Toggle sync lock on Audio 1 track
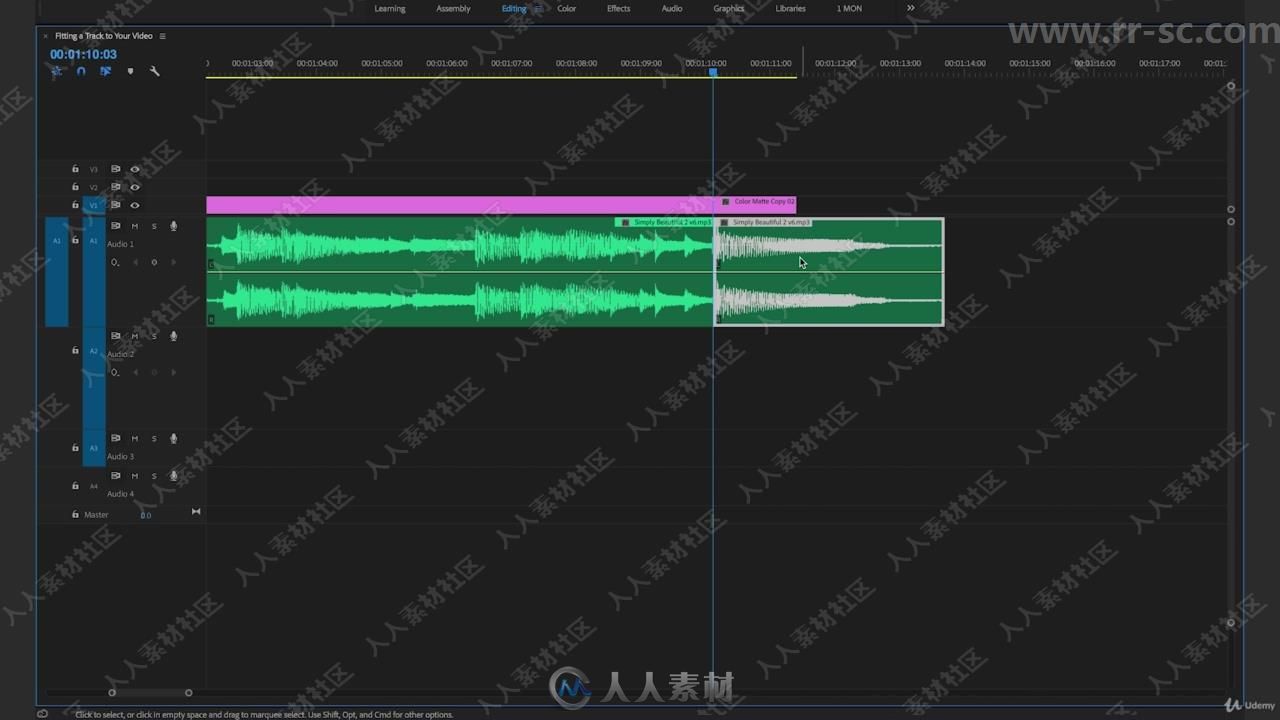1280x720 pixels. point(115,226)
